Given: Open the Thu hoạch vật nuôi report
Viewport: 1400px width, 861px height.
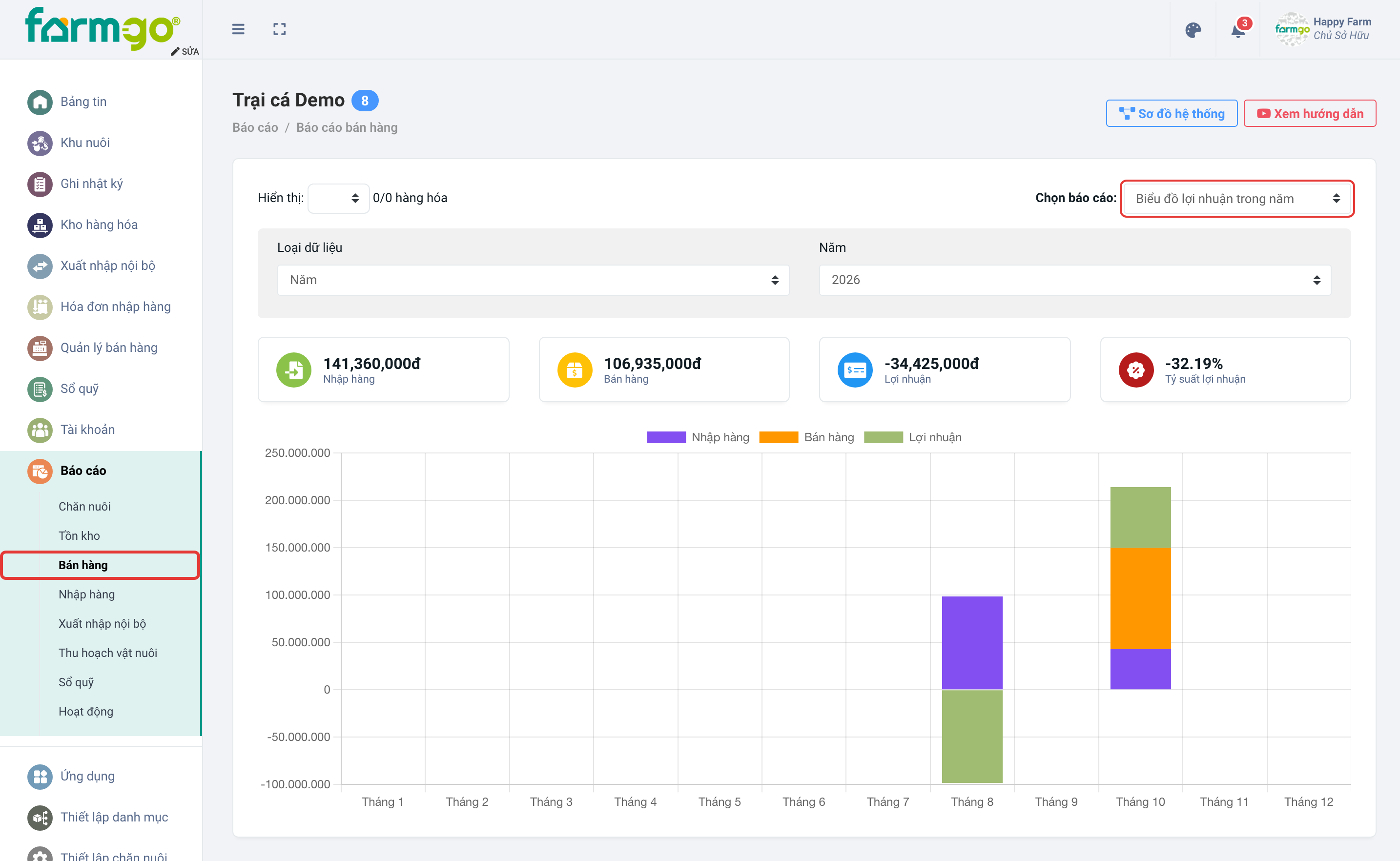Looking at the screenshot, I should click(x=107, y=653).
